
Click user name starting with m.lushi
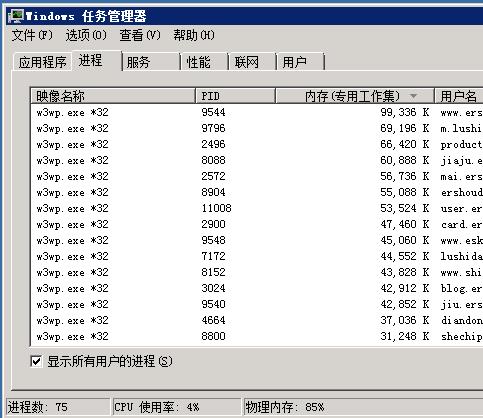[461, 128]
